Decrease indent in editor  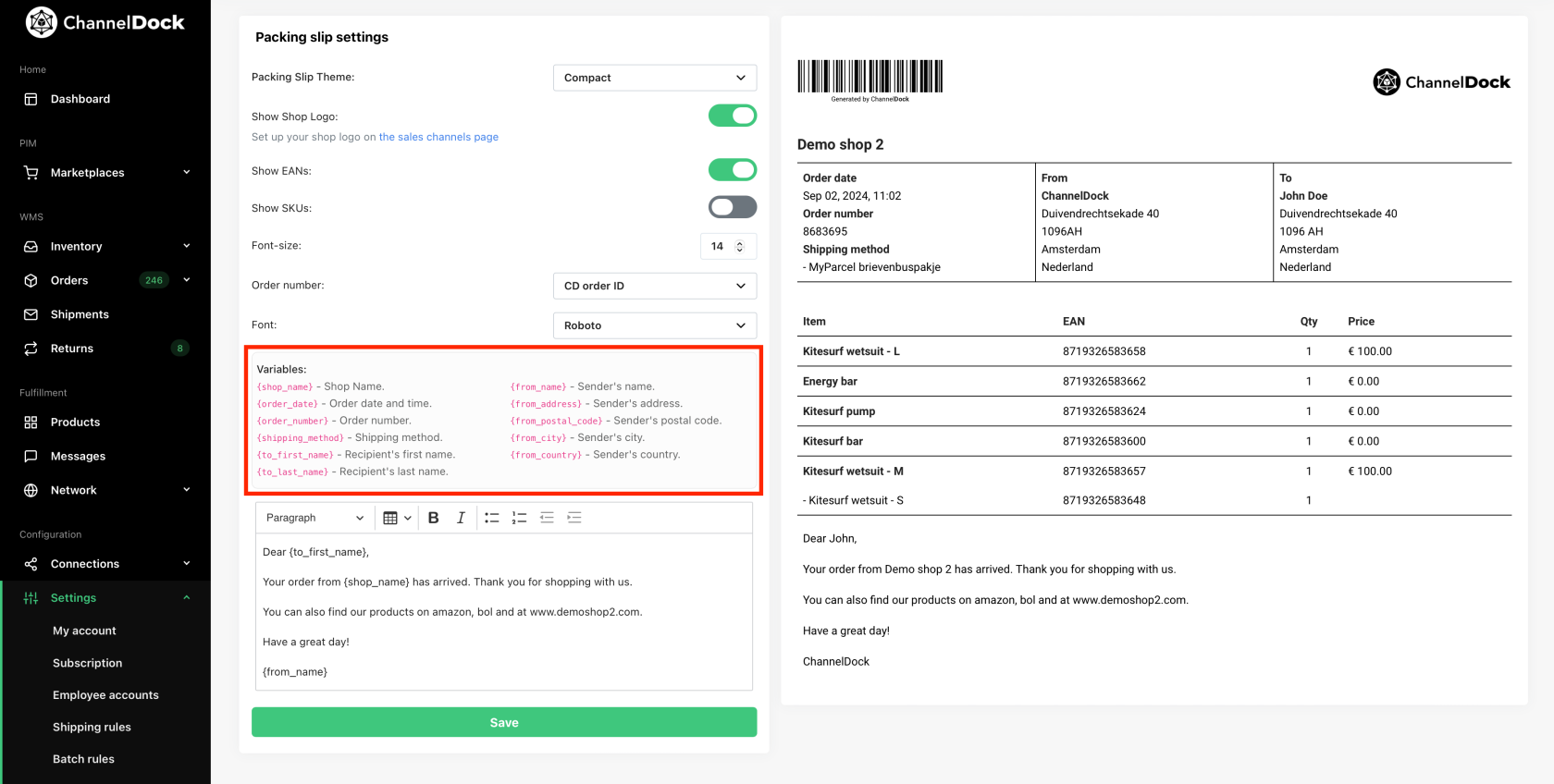click(x=547, y=518)
